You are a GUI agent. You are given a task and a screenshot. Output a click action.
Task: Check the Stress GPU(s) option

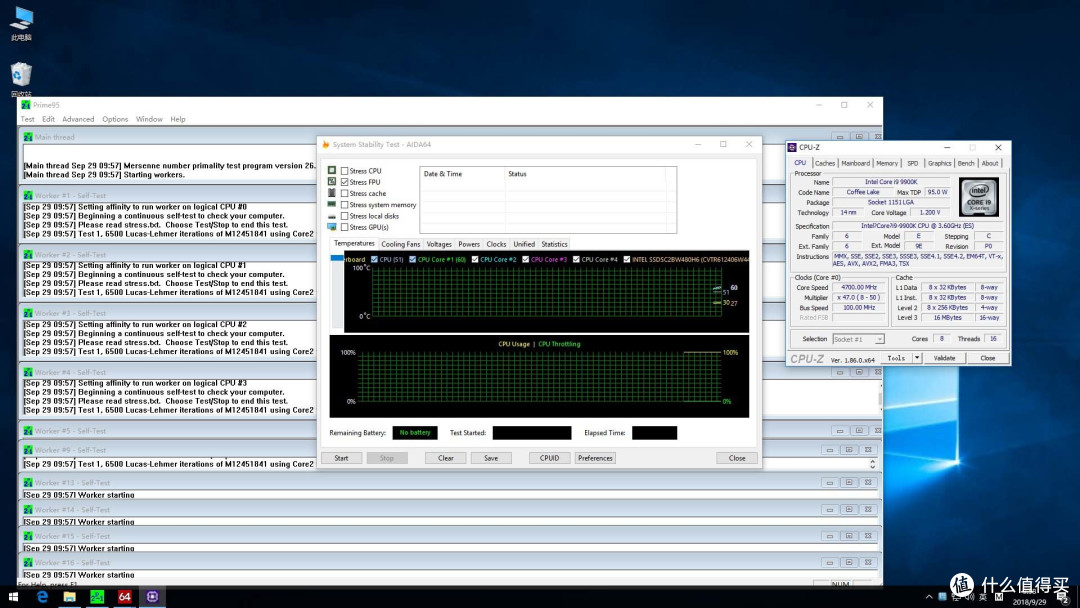(344, 227)
